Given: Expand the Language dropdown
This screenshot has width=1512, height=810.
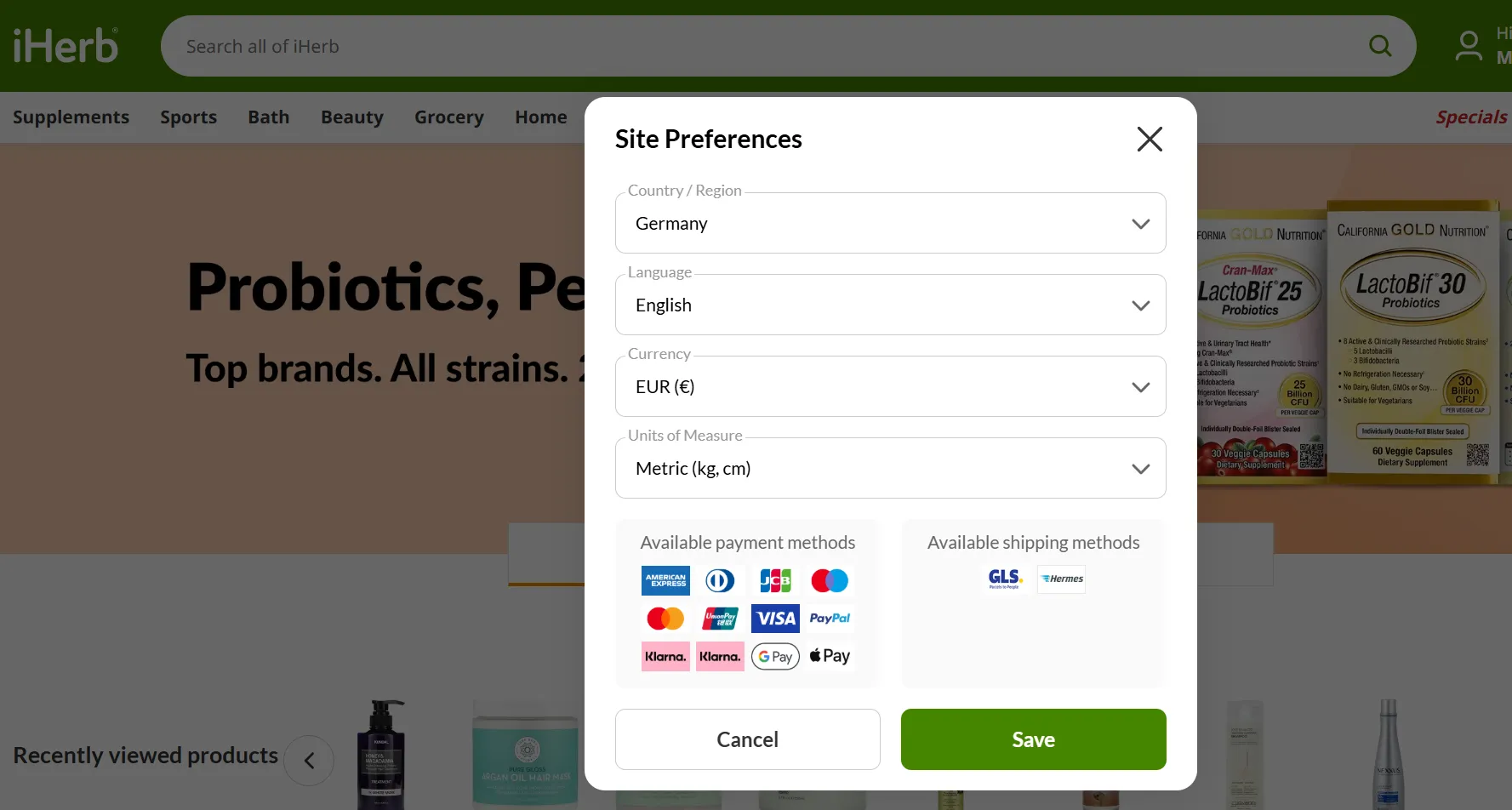Looking at the screenshot, I should point(890,305).
